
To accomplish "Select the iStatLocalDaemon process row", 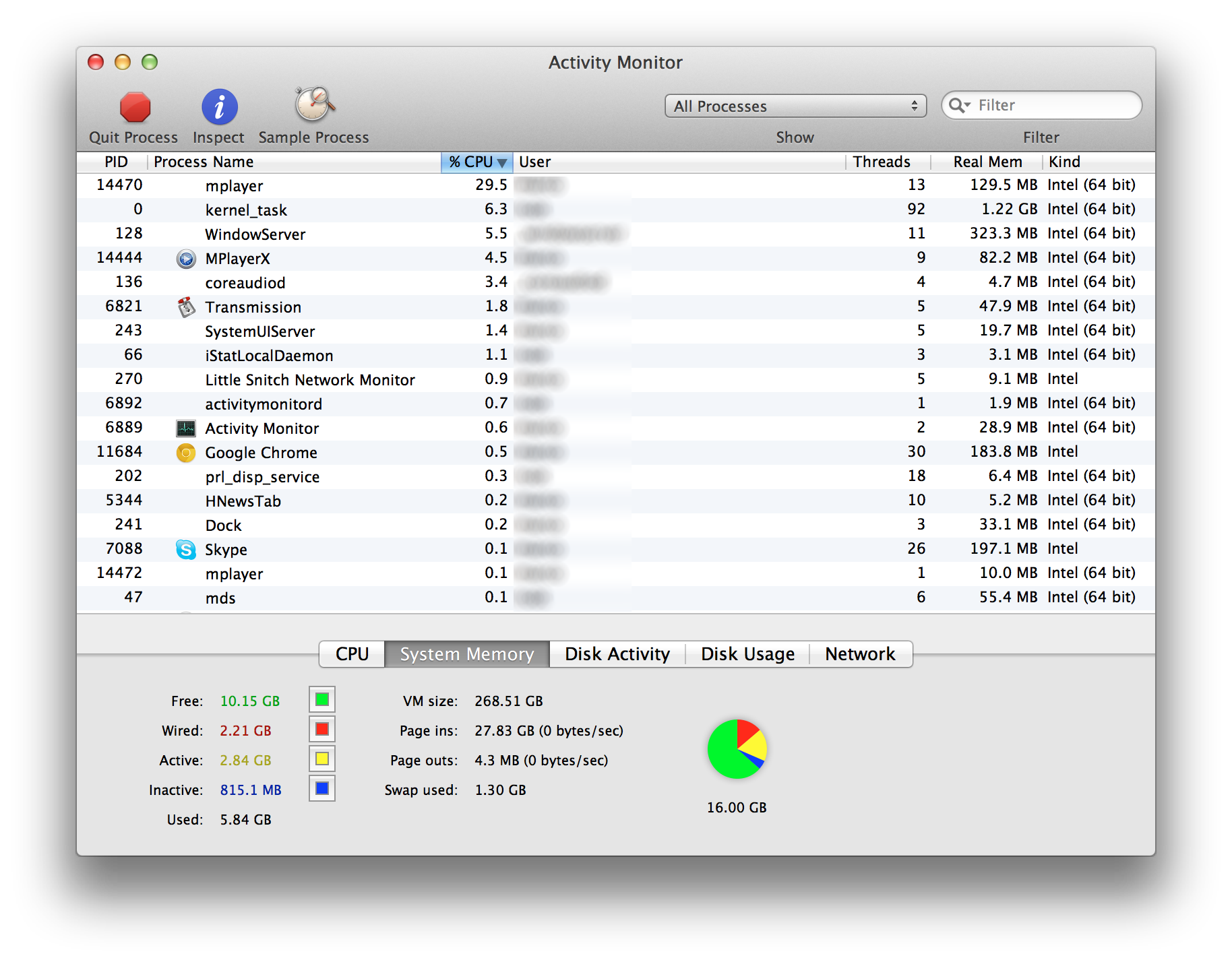I will tap(616, 355).
